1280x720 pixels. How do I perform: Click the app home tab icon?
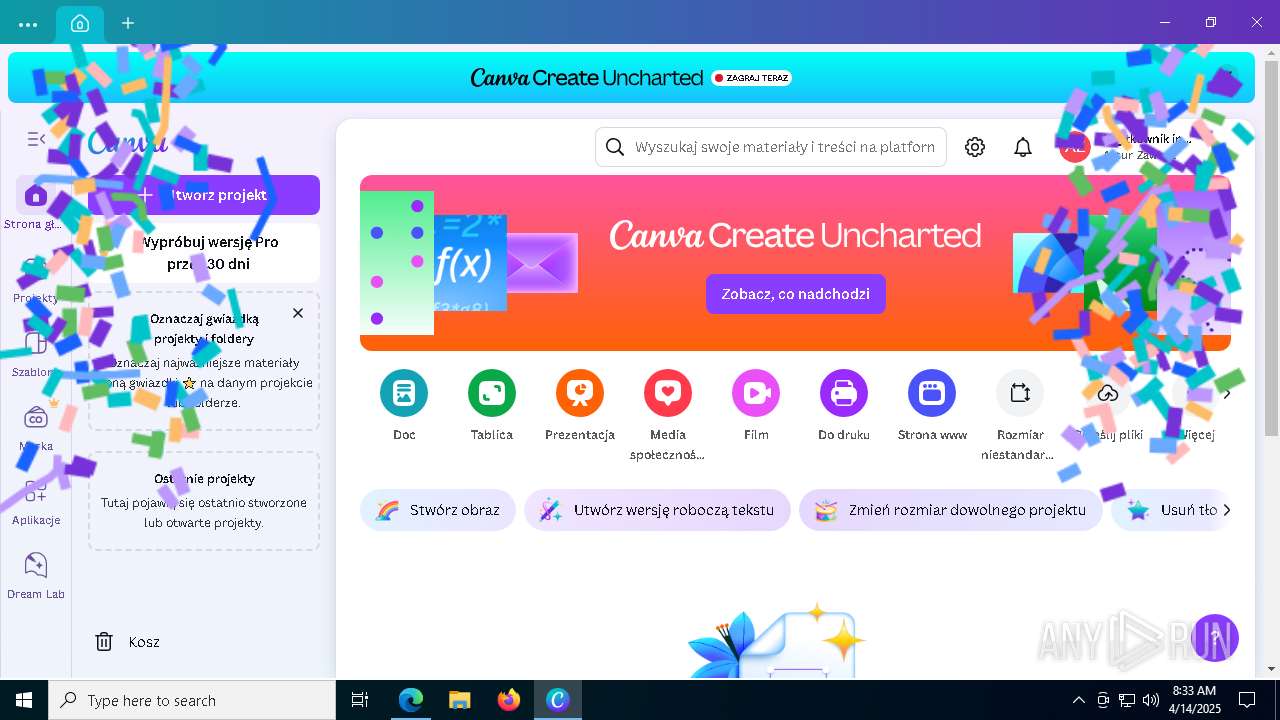(80, 23)
